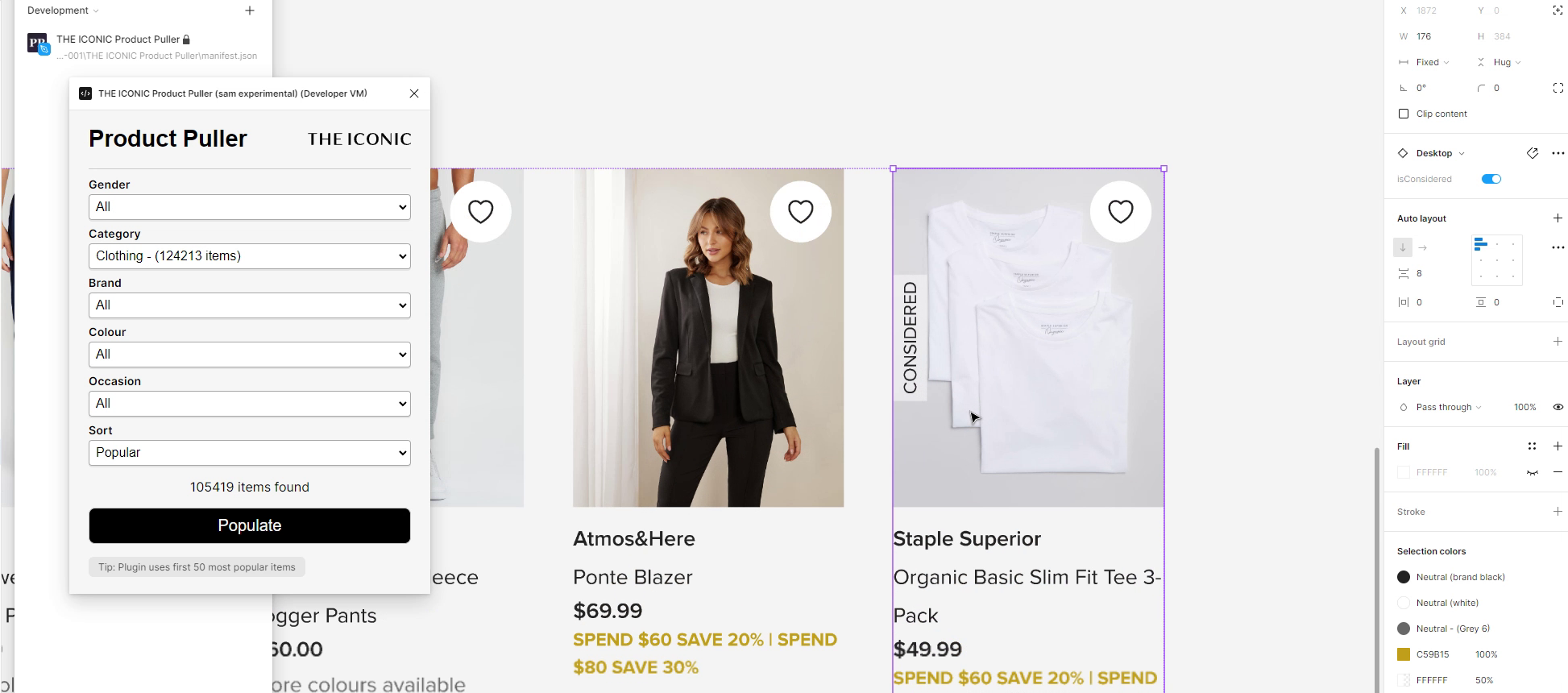Click the C59B15 selection color swatch
This screenshot has height=693, width=1568.
pyautogui.click(x=1404, y=654)
